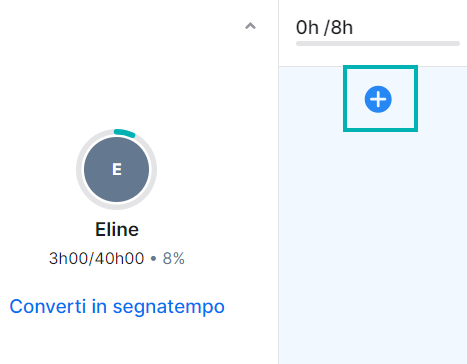Viewport: 467px width, 364px height.
Task: Click the gray daily progress bar
Action: [x=378, y=44]
